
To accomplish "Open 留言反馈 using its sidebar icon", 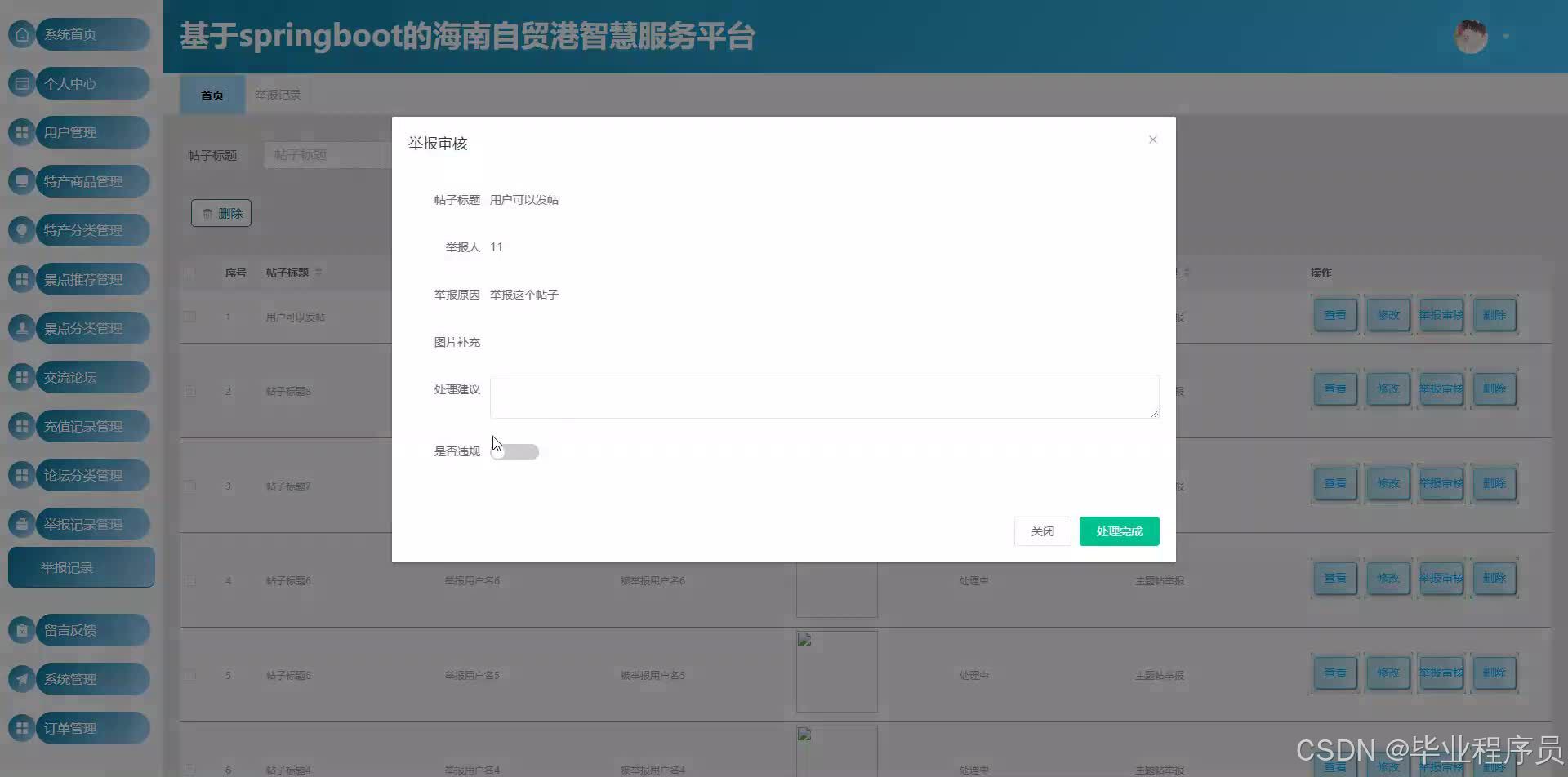I will [x=21, y=630].
